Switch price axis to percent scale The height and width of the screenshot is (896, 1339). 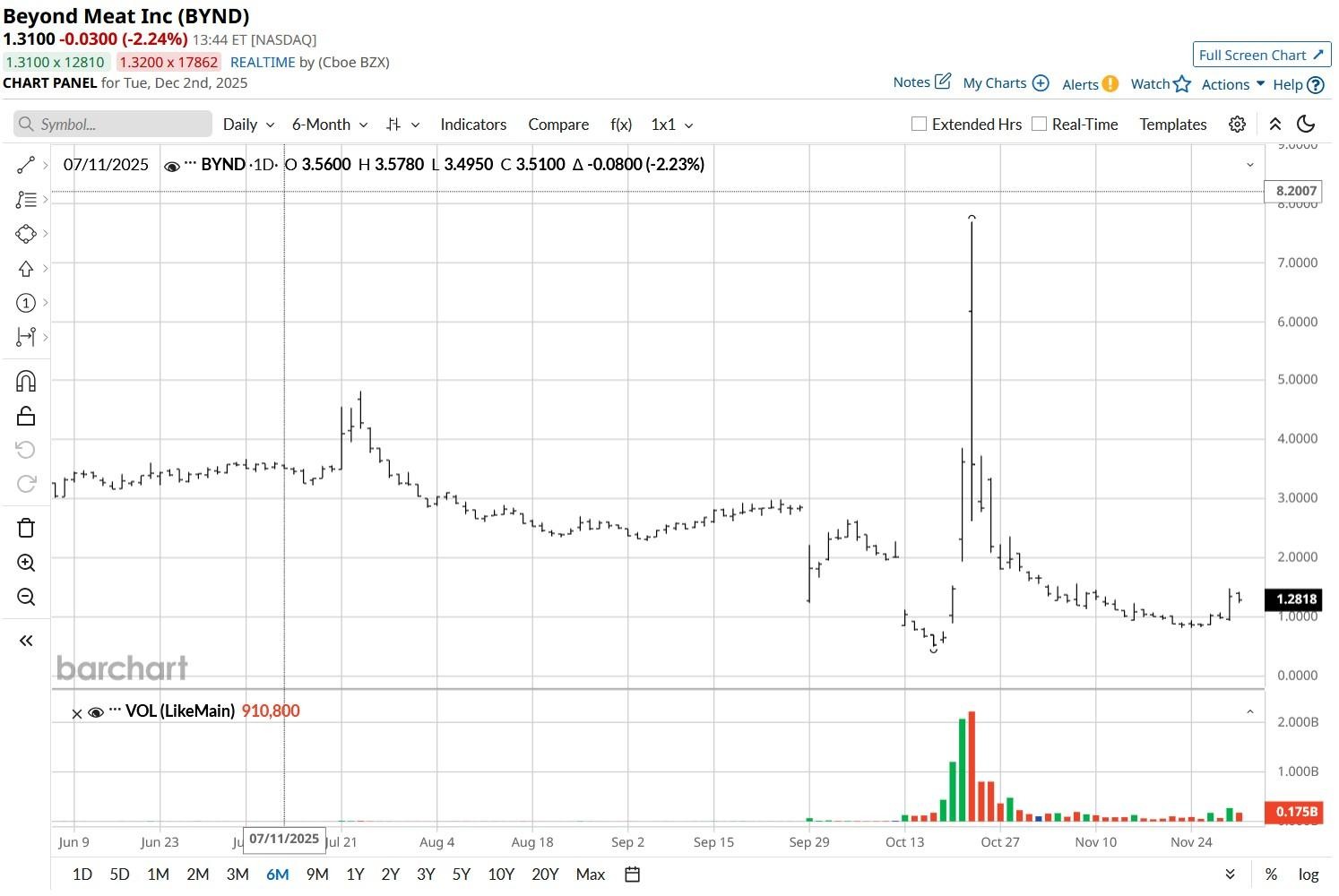point(1271,874)
